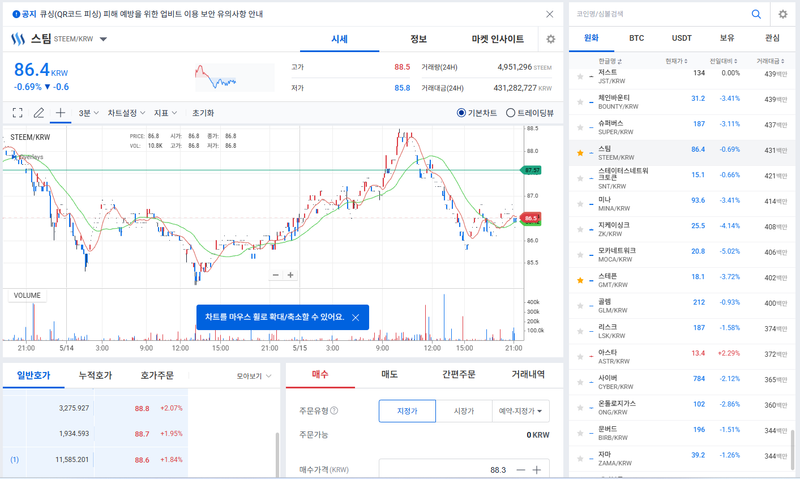Click the green 87.57 price marker
The height and width of the screenshot is (479, 800).
pyautogui.click(x=531, y=170)
